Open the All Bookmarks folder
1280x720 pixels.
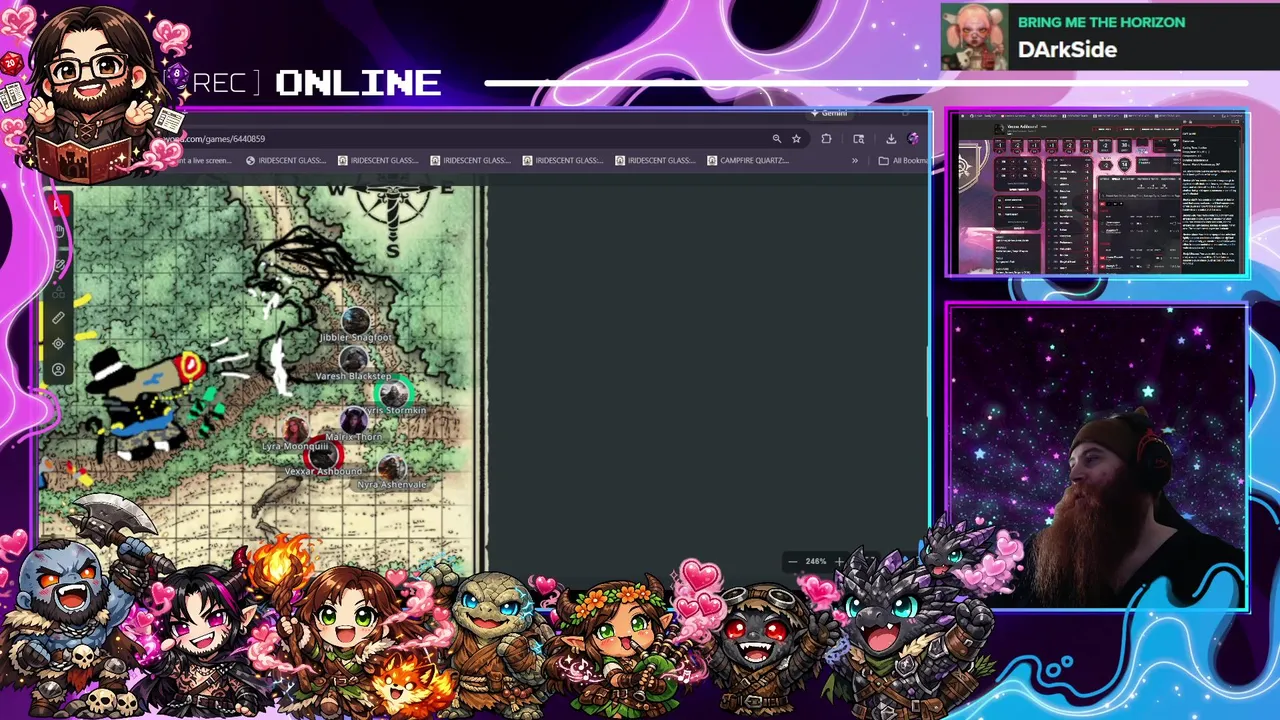tap(903, 160)
